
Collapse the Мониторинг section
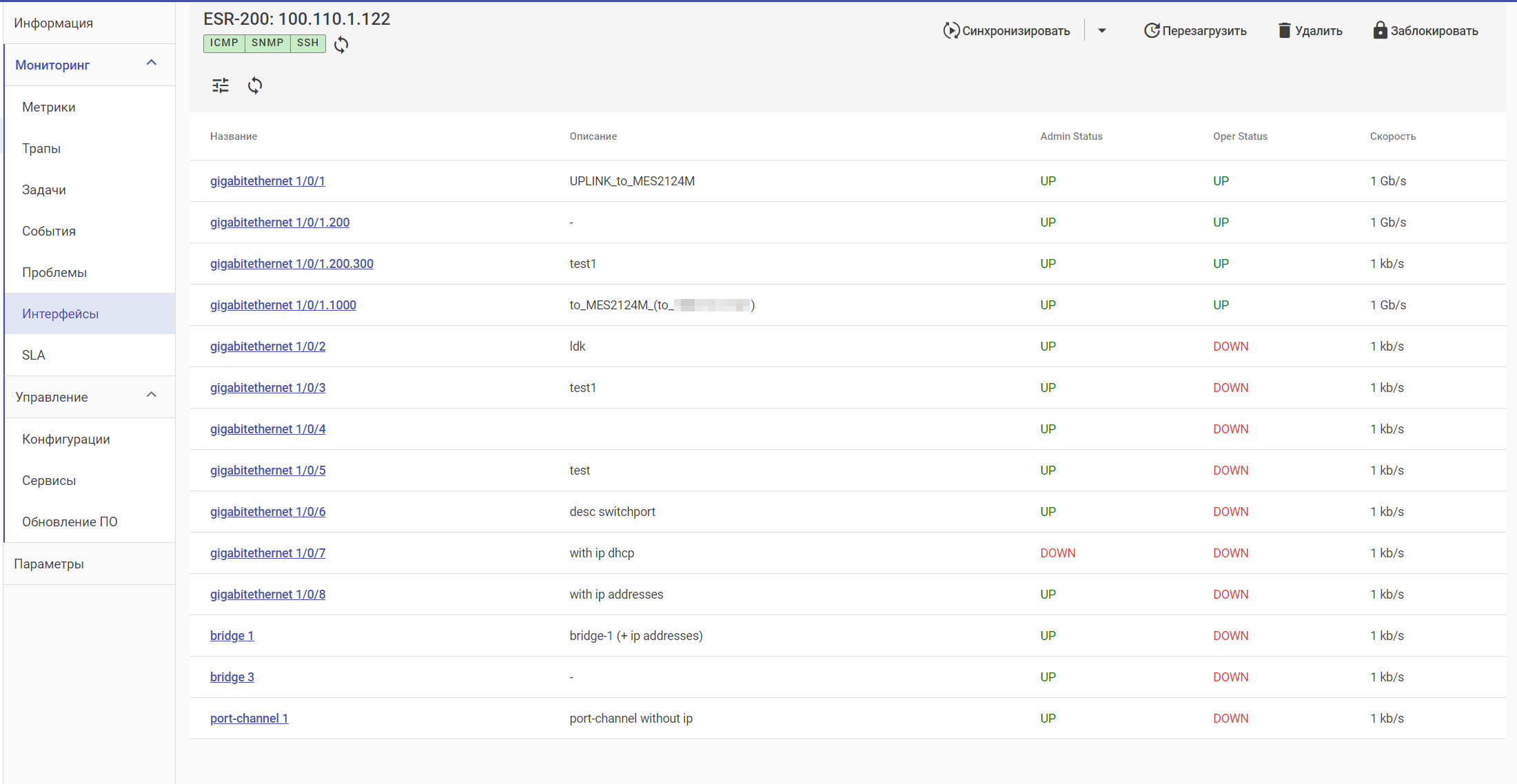[x=152, y=63]
